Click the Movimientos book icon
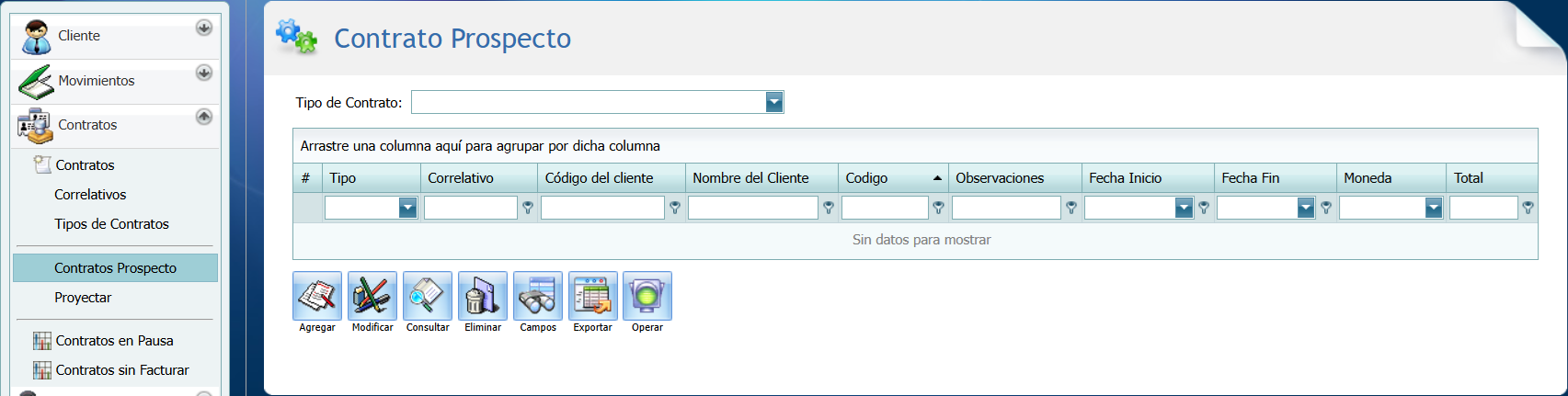 [36, 82]
